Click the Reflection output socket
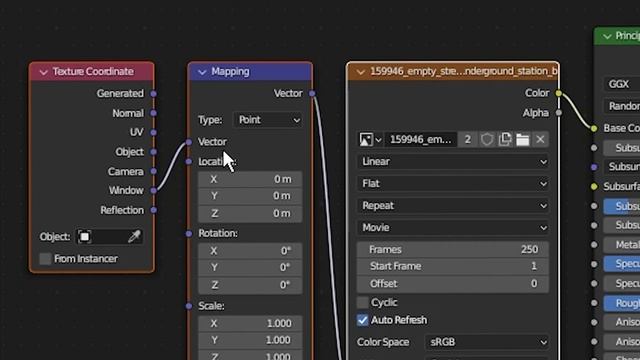The image size is (640, 360). (153, 210)
